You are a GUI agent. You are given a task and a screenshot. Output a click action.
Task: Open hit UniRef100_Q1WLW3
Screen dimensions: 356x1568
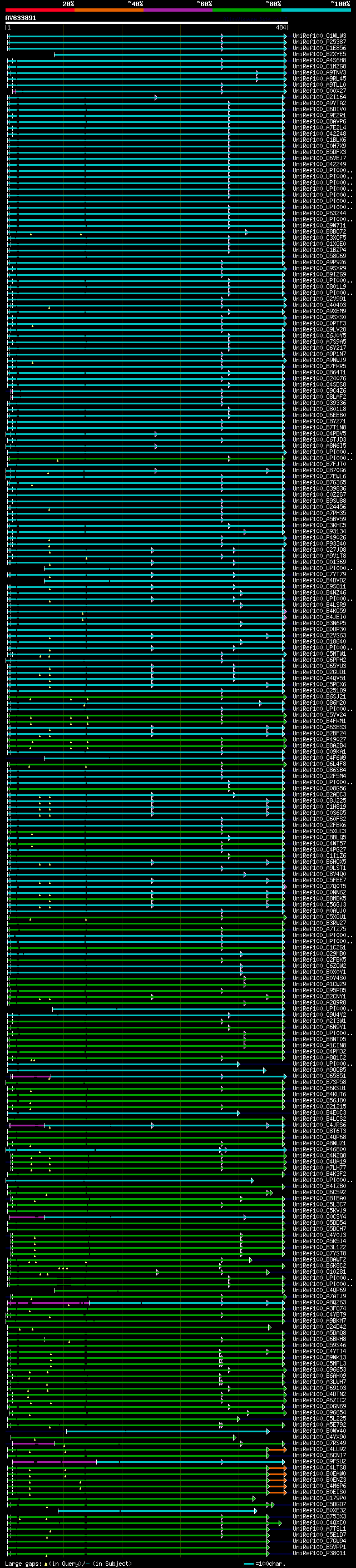(319, 36)
